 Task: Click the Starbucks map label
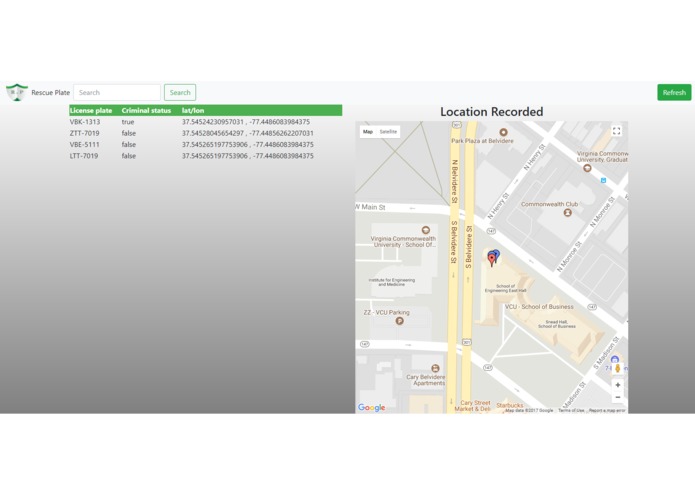click(510, 405)
